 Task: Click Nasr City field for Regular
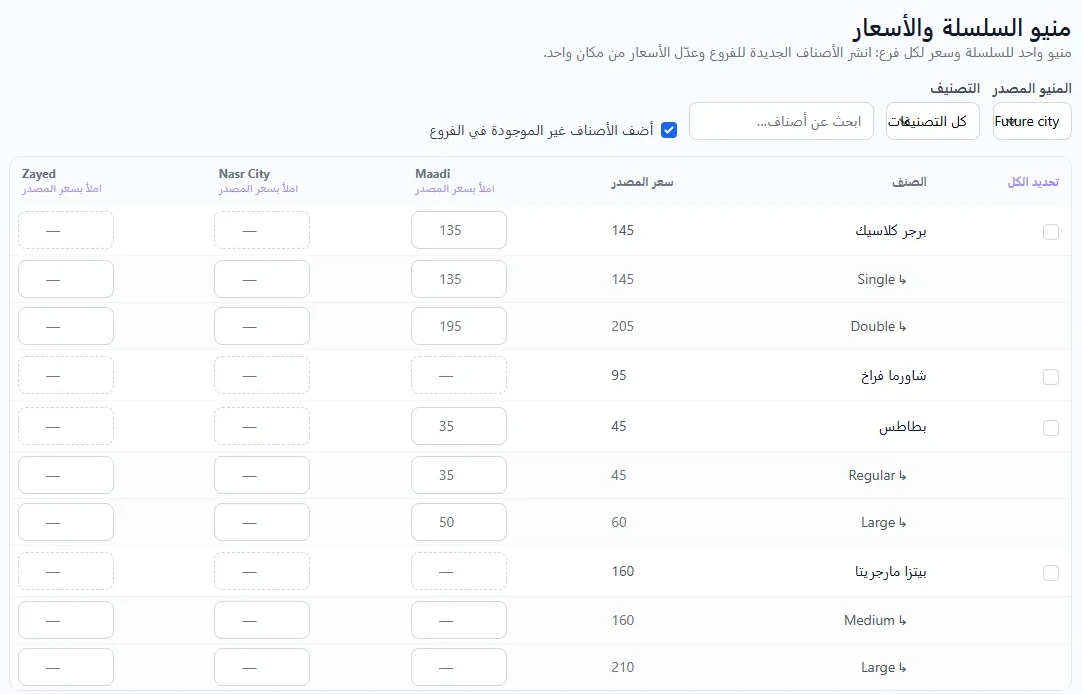[x=262, y=475]
